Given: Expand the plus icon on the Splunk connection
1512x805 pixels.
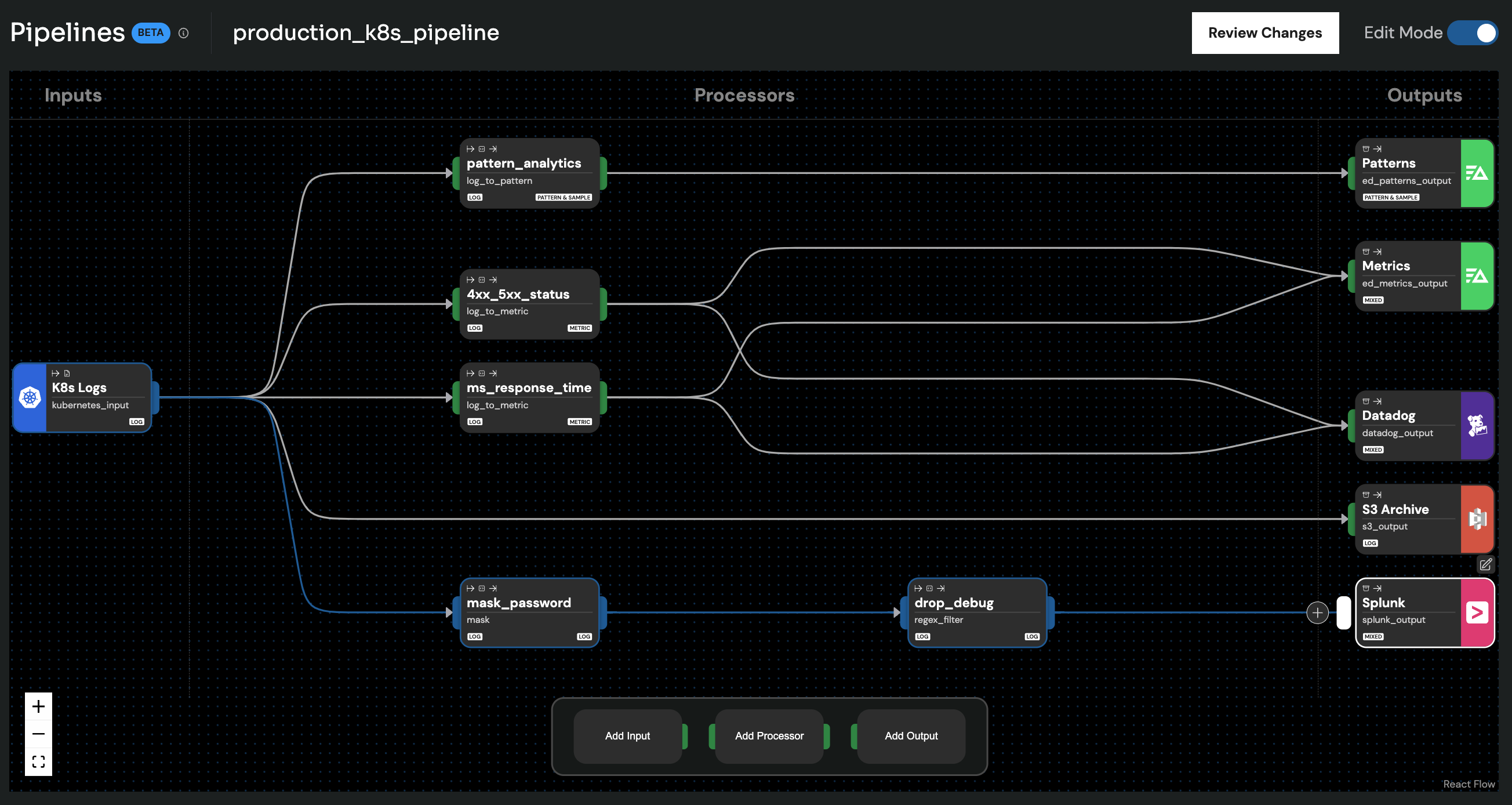Looking at the screenshot, I should click(x=1318, y=612).
